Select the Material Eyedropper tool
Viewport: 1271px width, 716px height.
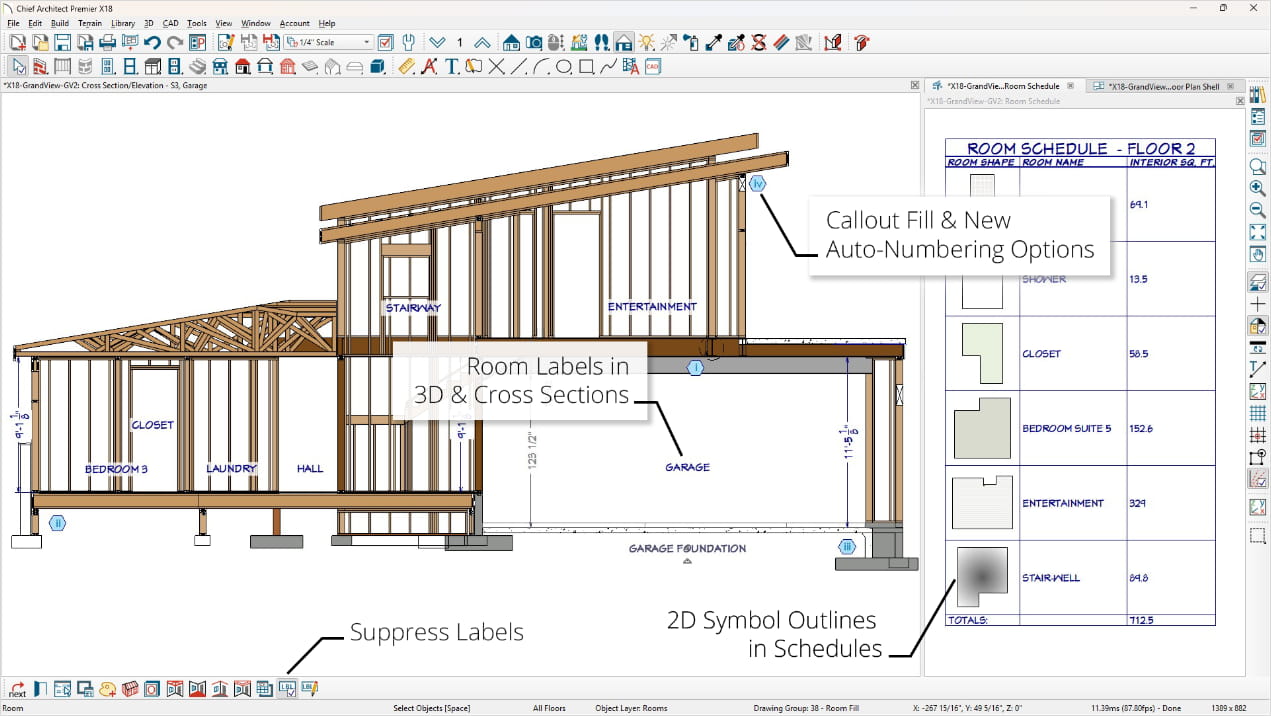click(x=714, y=42)
